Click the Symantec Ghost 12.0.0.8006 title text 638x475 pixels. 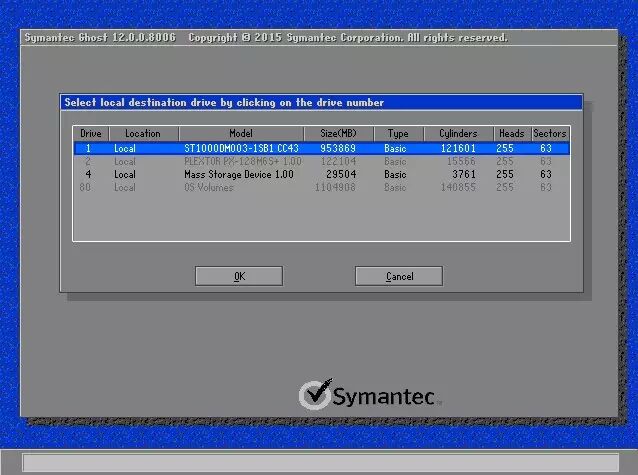point(100,37)
